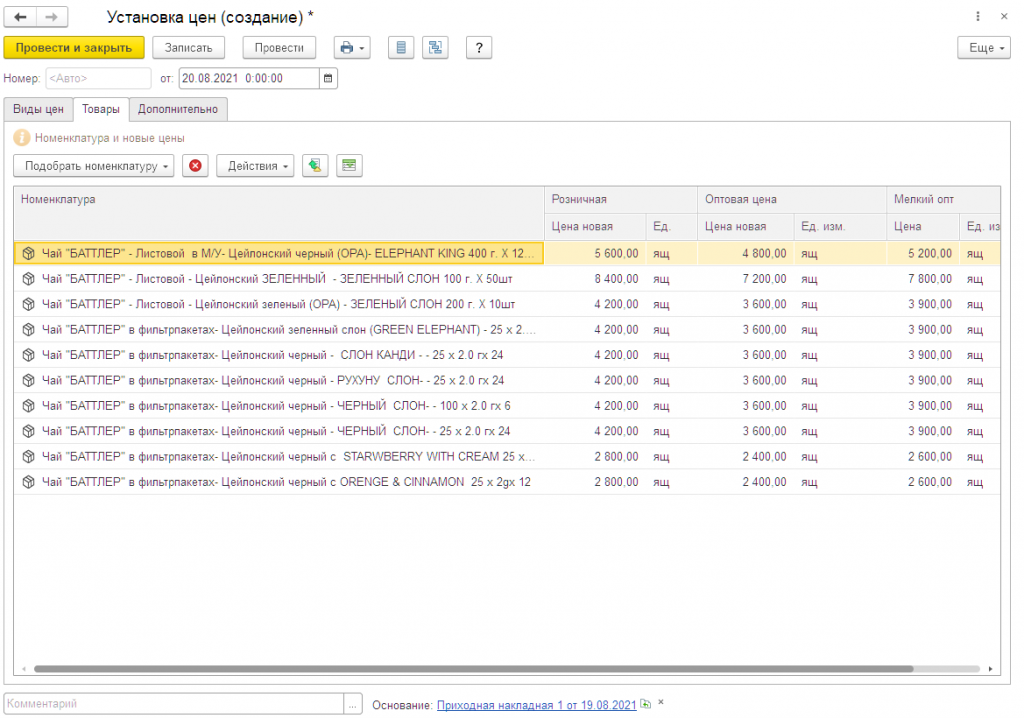Click item icon of ORENGE & CINNAMON row
1024x718 pixels.
[x=28, y=482]
